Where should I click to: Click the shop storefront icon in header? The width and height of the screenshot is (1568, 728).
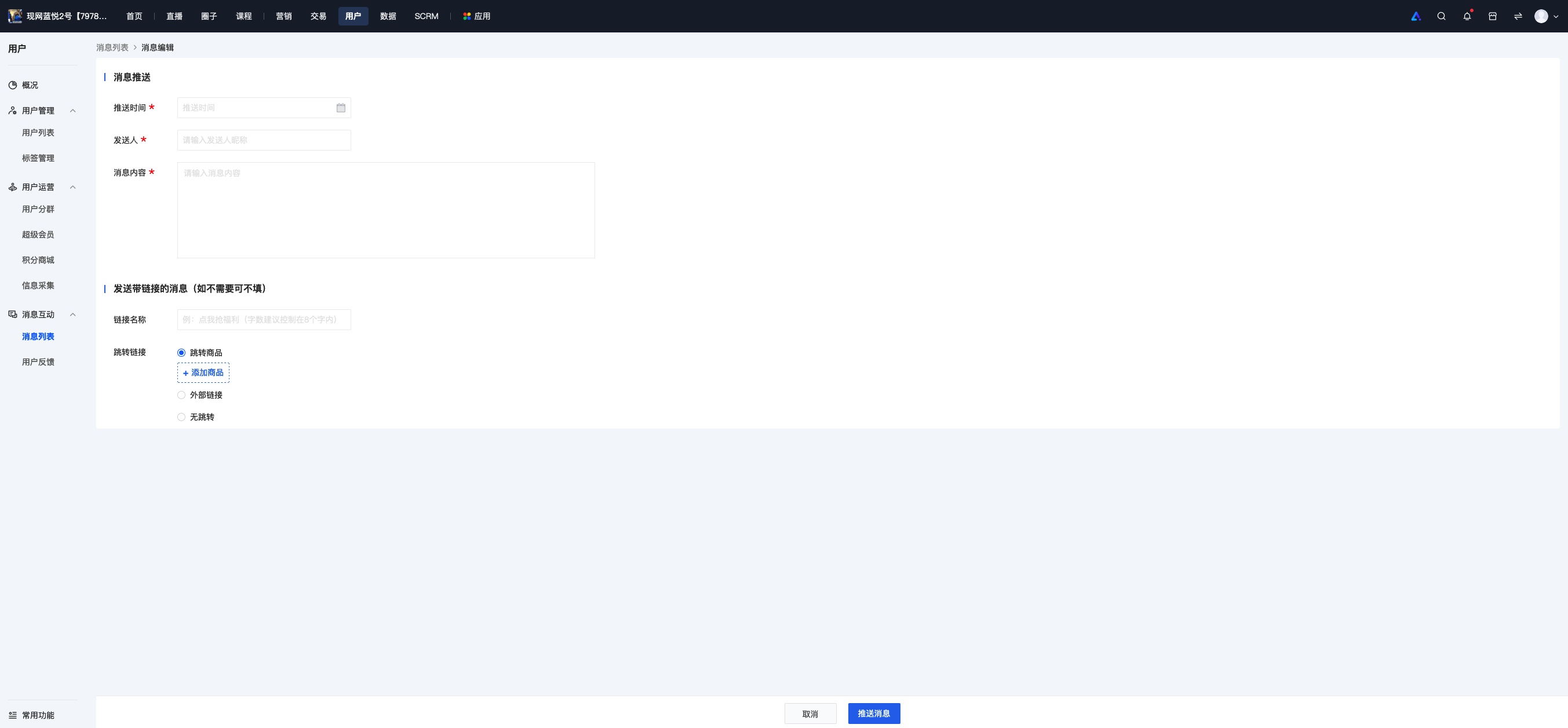click(x=1493, y=16)
